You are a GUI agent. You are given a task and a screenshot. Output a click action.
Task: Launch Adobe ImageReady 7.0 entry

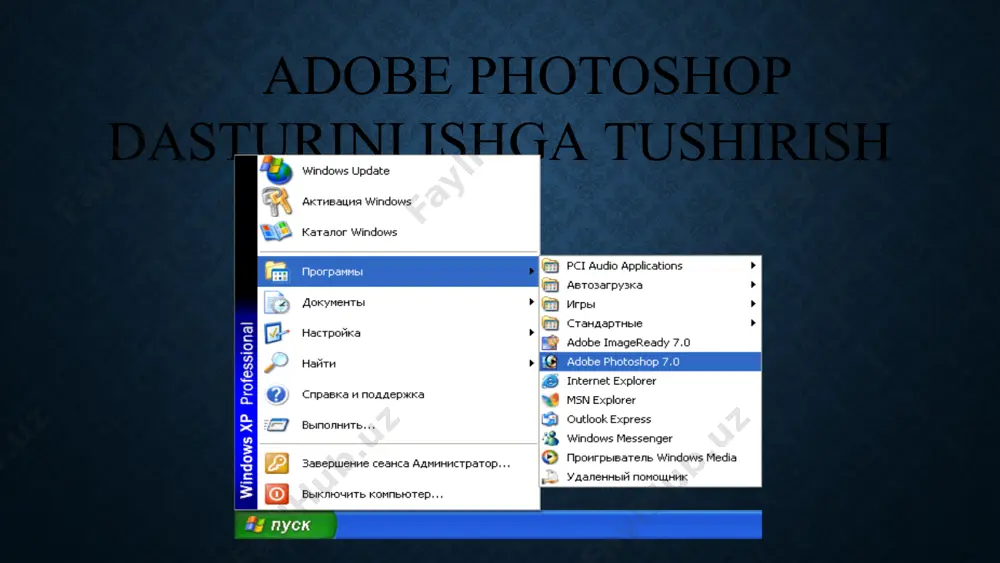click(651, 342)
